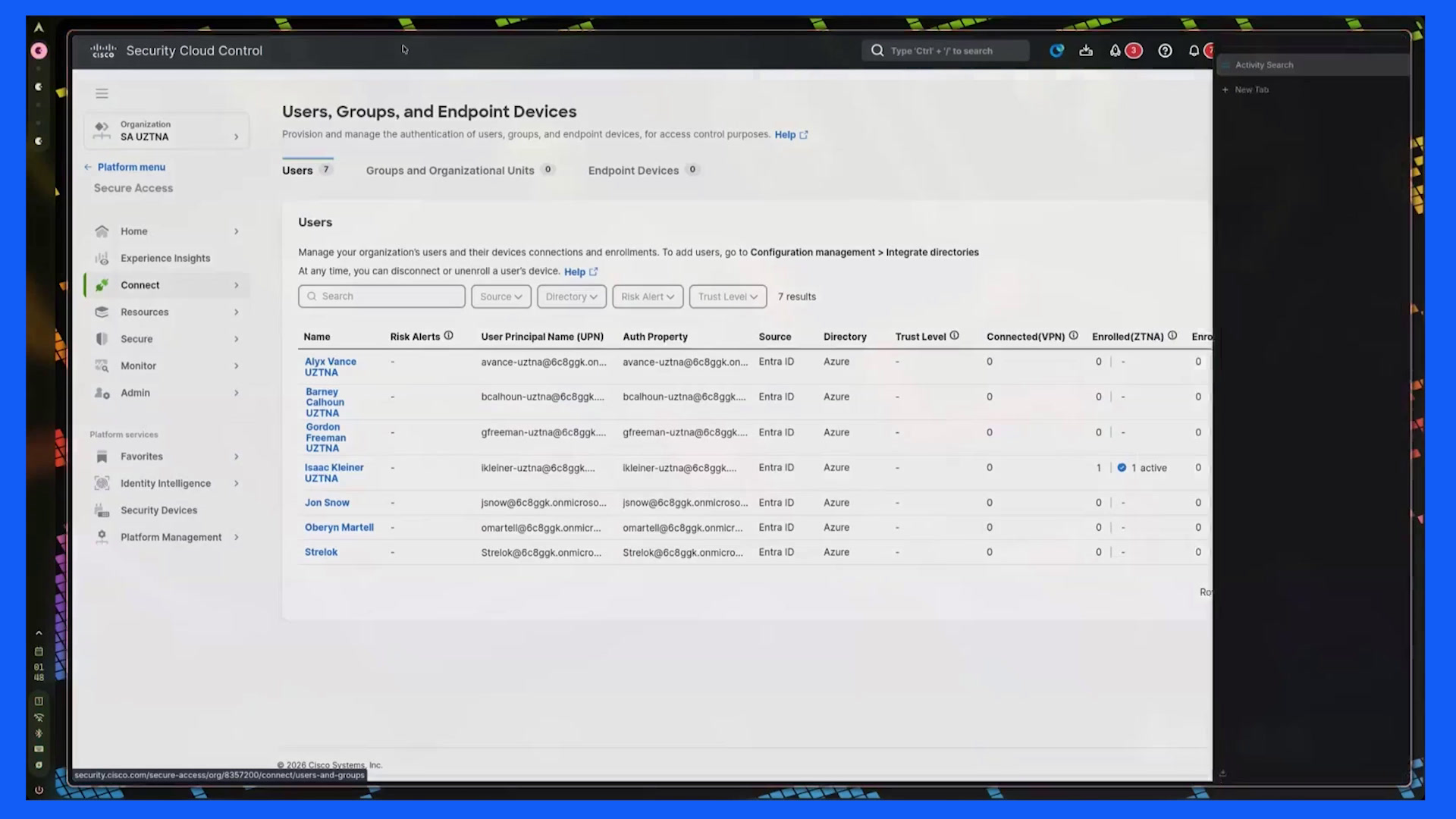The height and width of the screenshot is (819, 1456).
Task: Open the Risk Alert filter dropdown
Action: pos(648,297)
